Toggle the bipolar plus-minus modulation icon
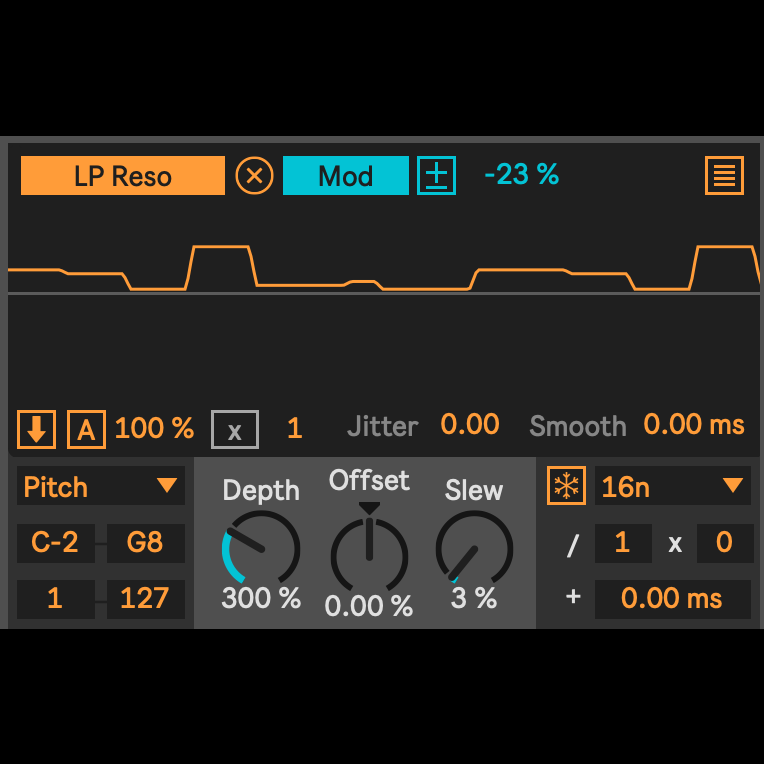The width and height of the screenshot is (764, 764). pyautogui.click(x=436, y=176)
